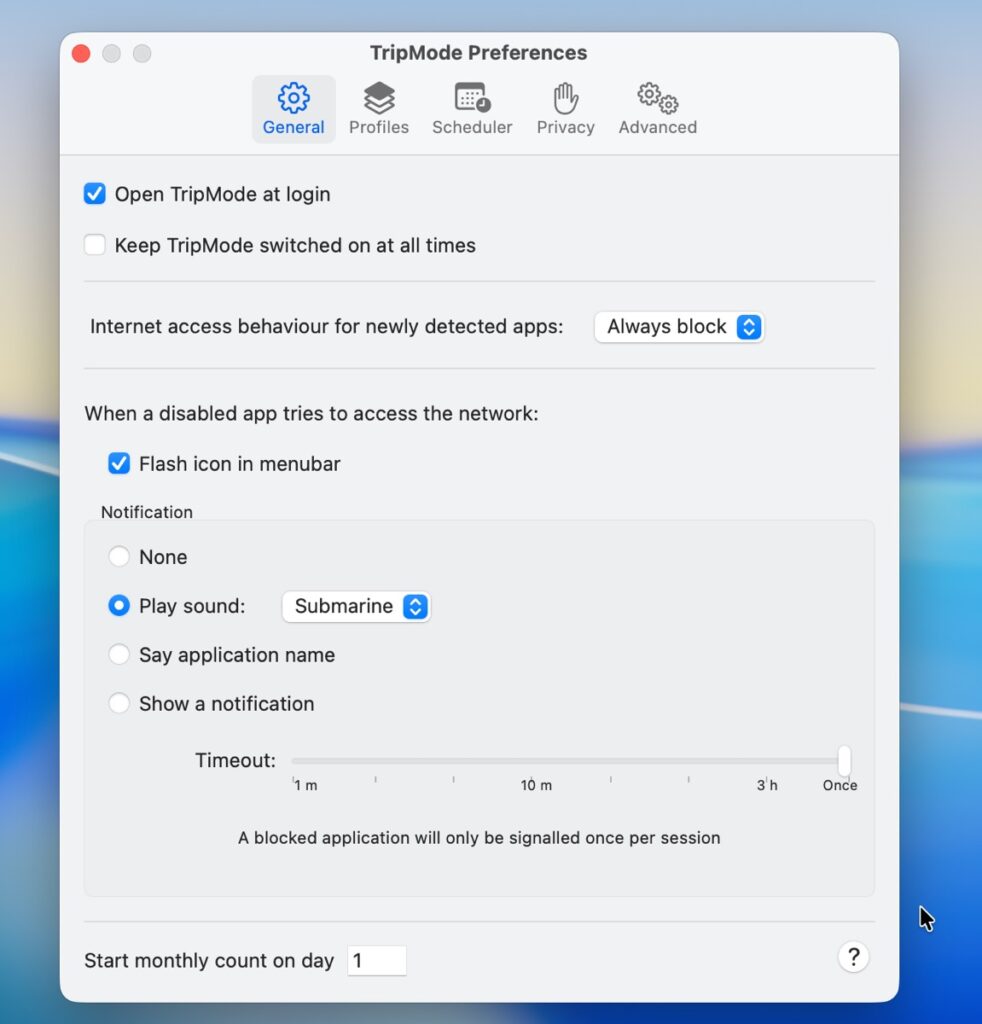Open the Submarine sound dropdown
982x1024 pixels.
[x=356, y=606]
